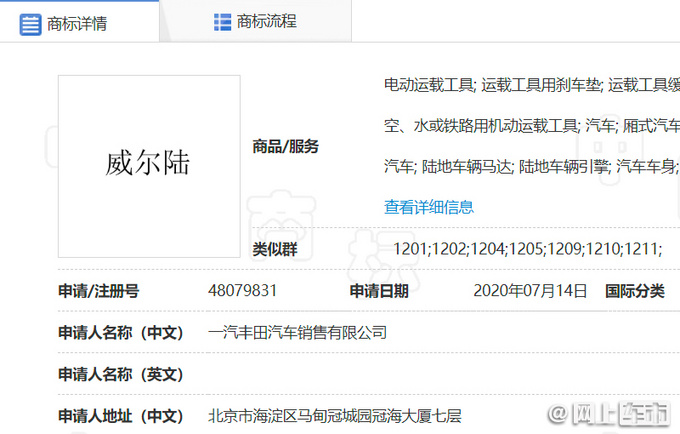Image resolution: width=680 pixels, height=434 pixels.
Task: Click the 商品/服务 label
Action: coord(285,147)
